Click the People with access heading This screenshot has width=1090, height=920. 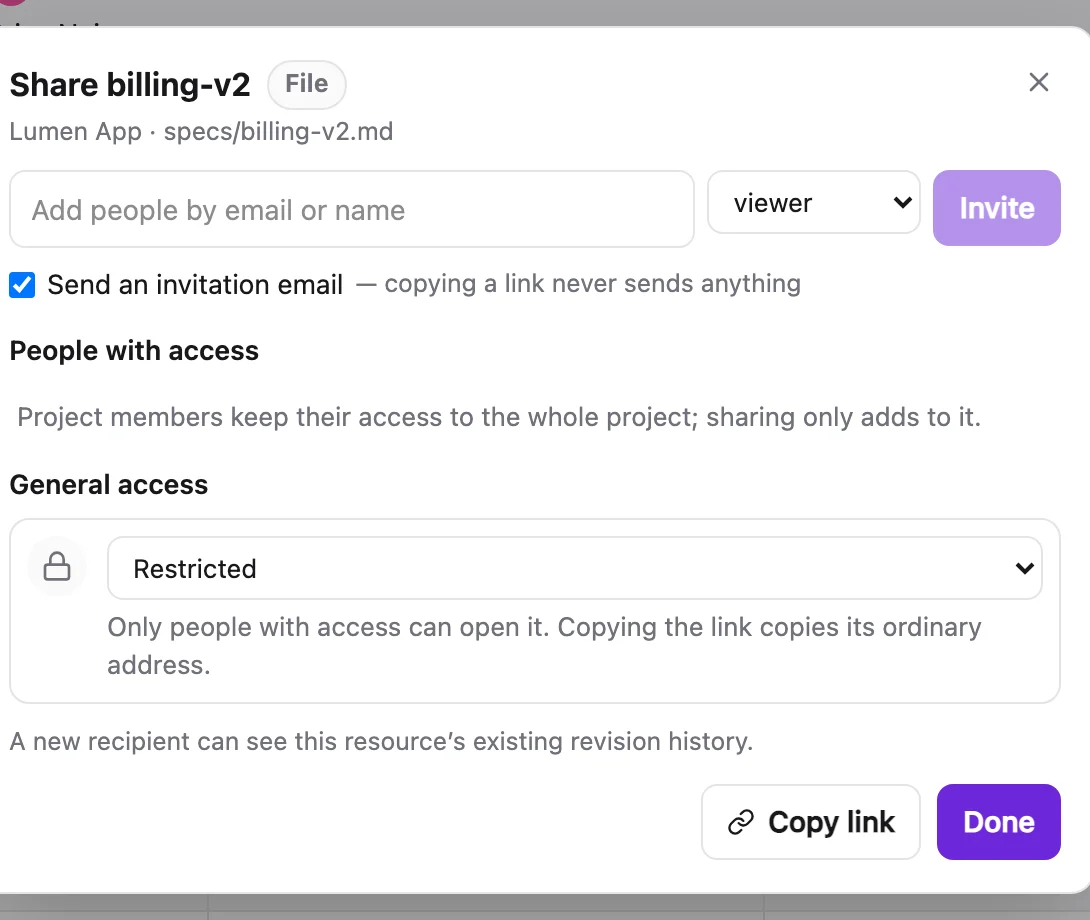[x=134, y=350]
